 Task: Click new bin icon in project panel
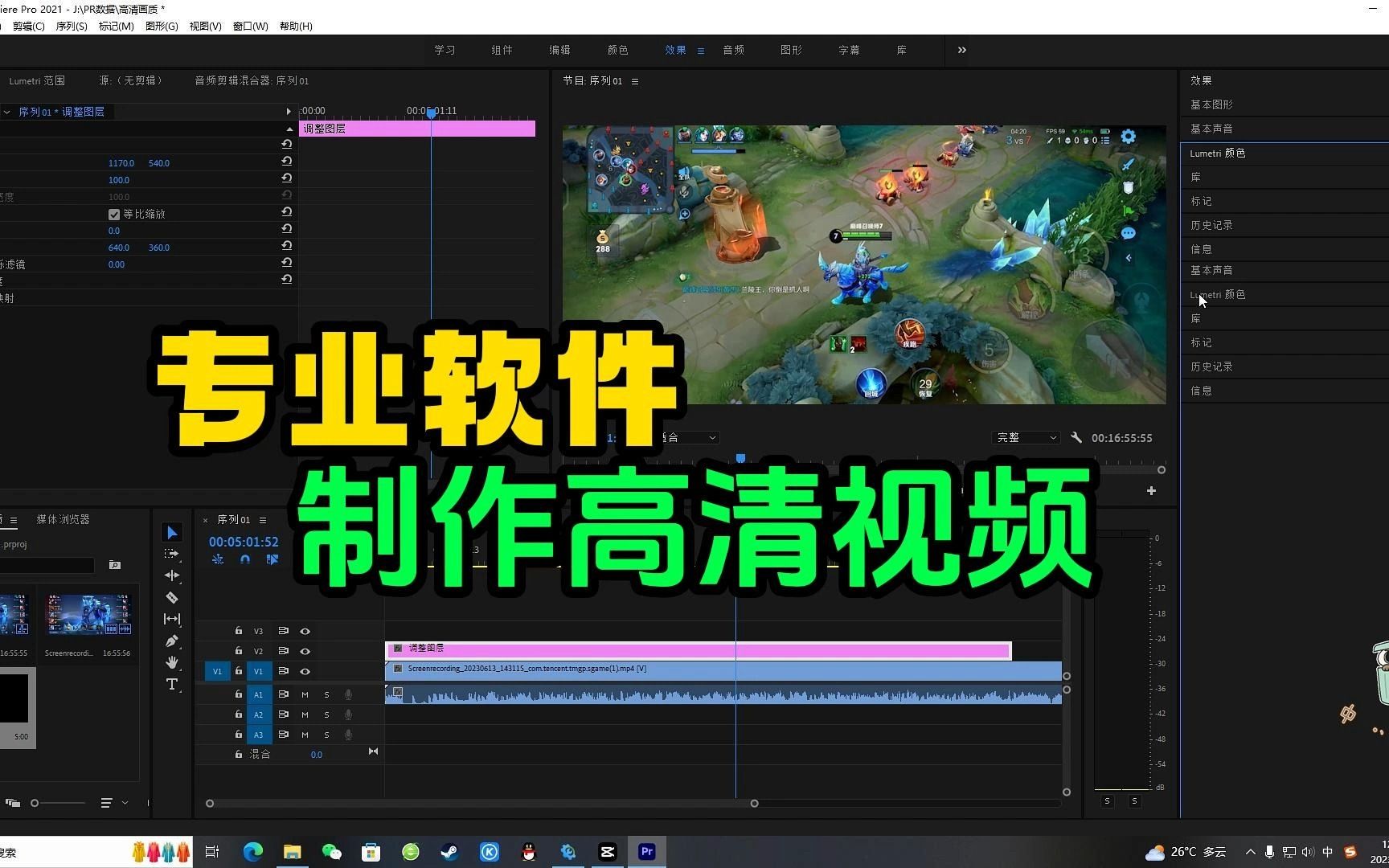tap(115, 565)
